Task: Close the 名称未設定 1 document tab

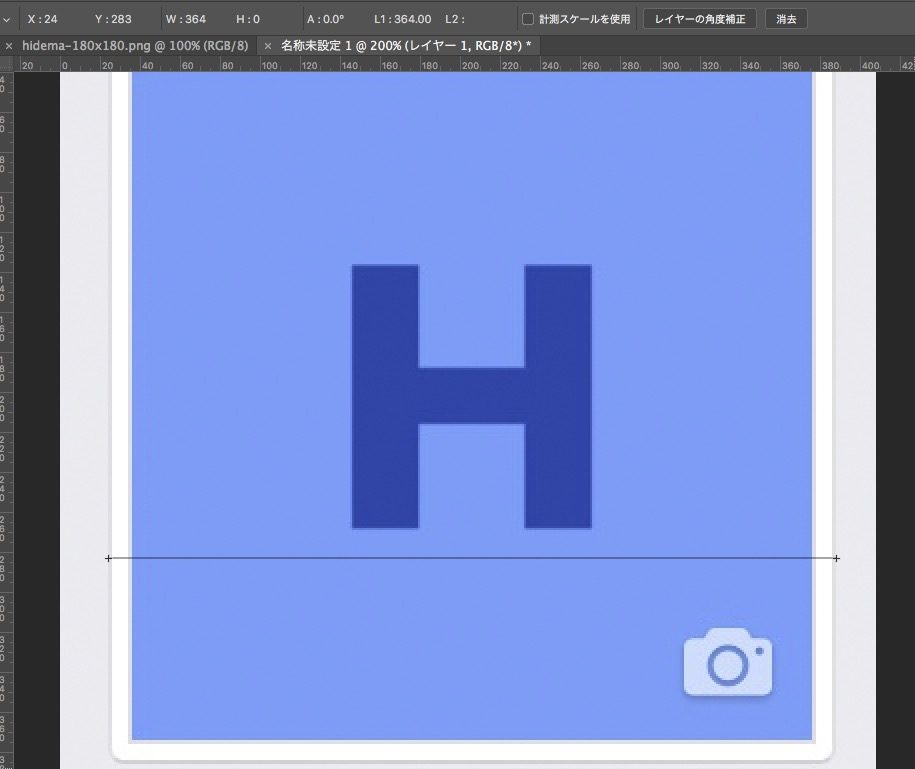Action: (267, 46)
